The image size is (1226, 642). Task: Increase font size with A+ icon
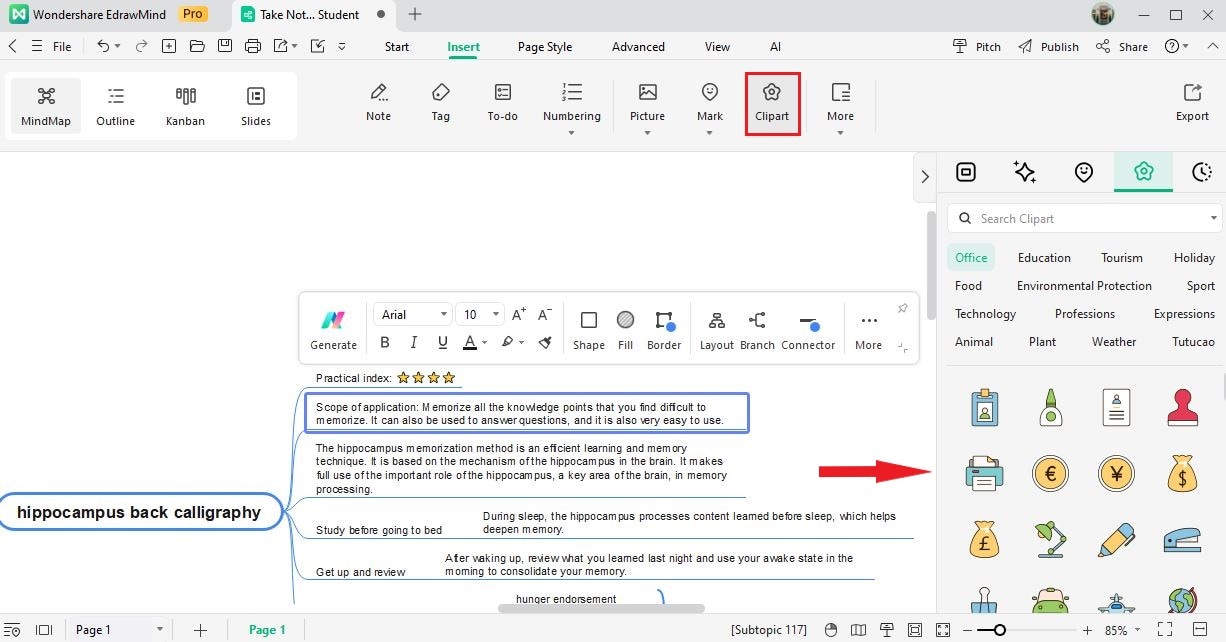(519, 314)
